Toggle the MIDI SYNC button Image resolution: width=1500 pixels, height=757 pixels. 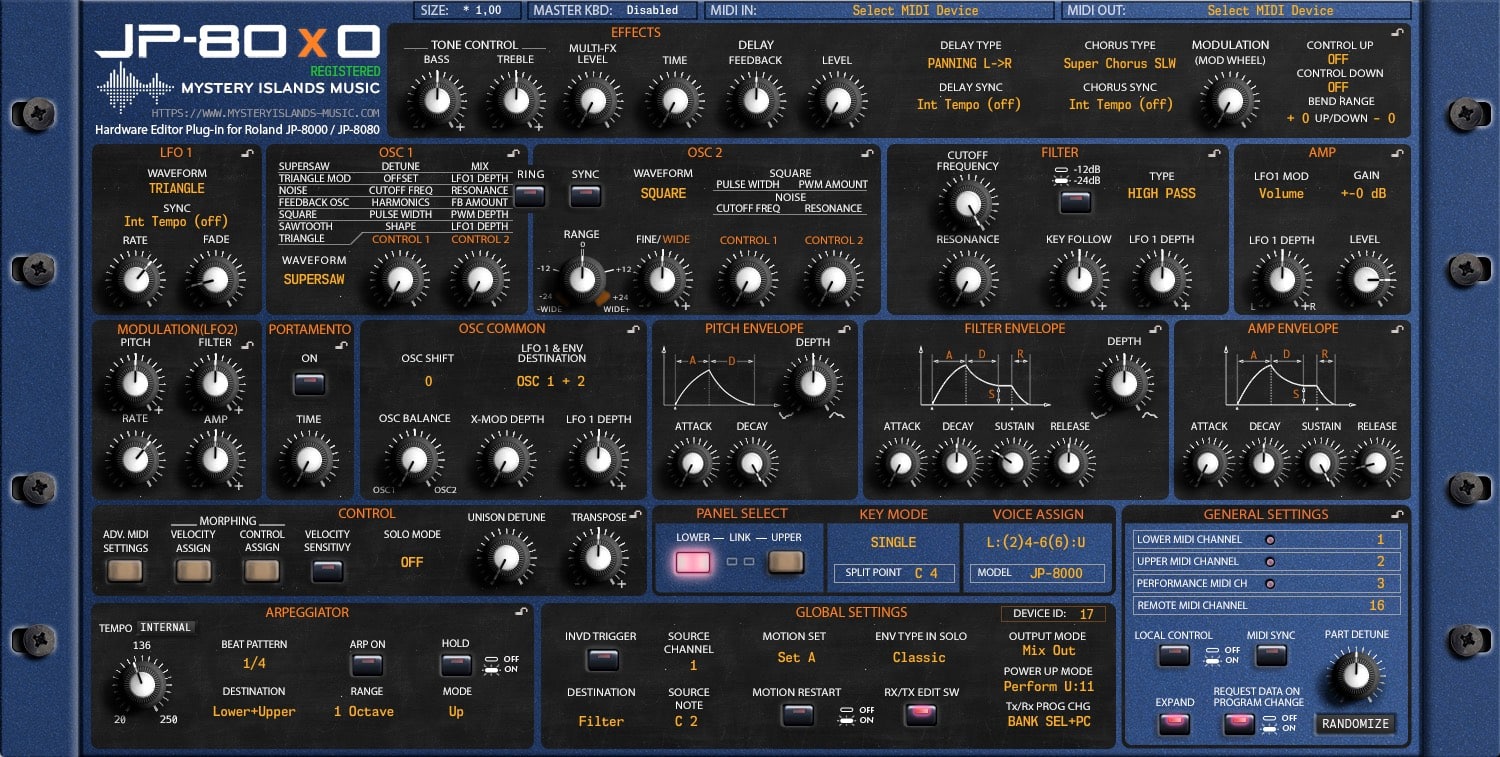pos(1271,656)
